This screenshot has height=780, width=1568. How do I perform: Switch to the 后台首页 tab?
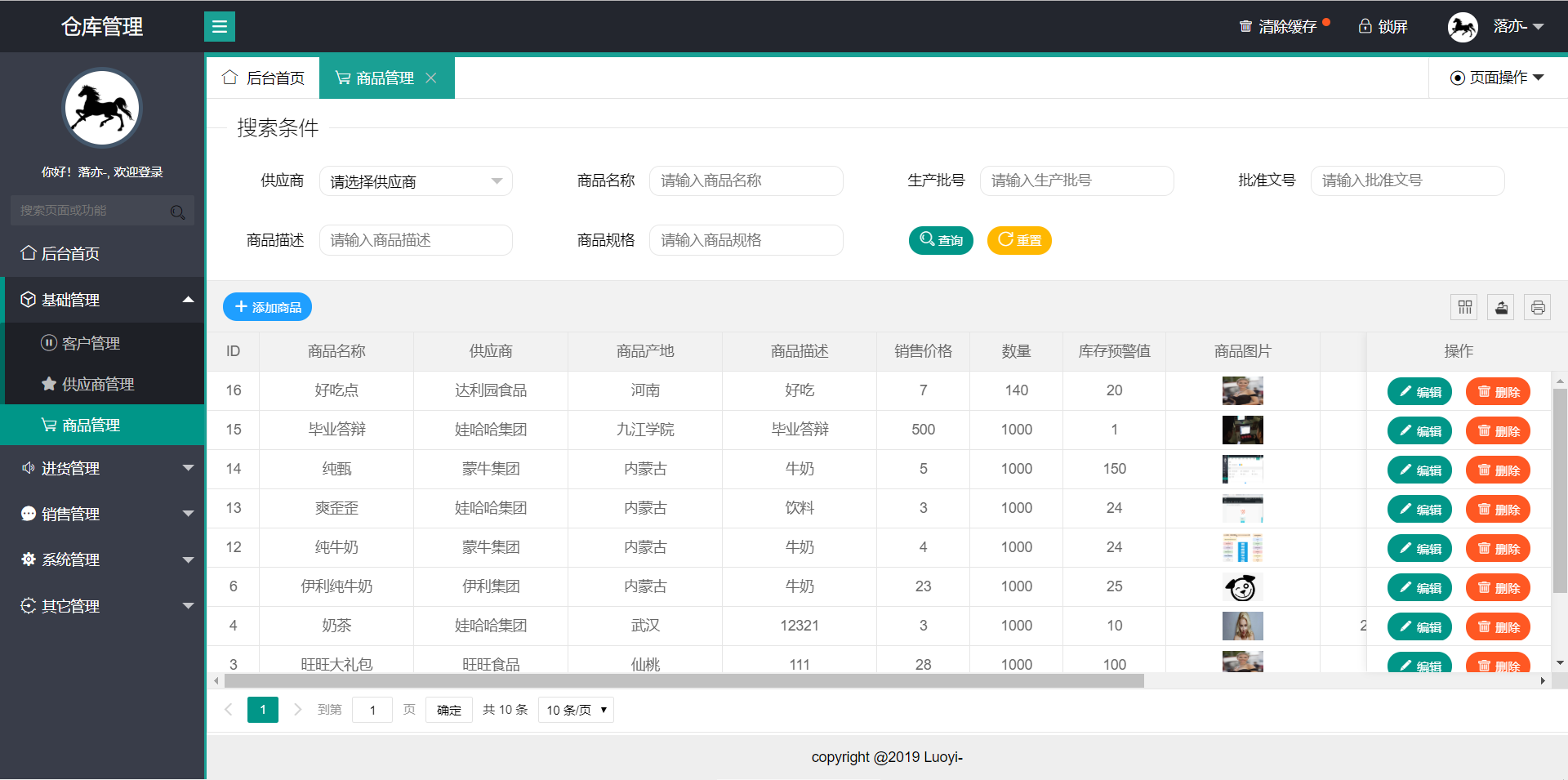263,78
